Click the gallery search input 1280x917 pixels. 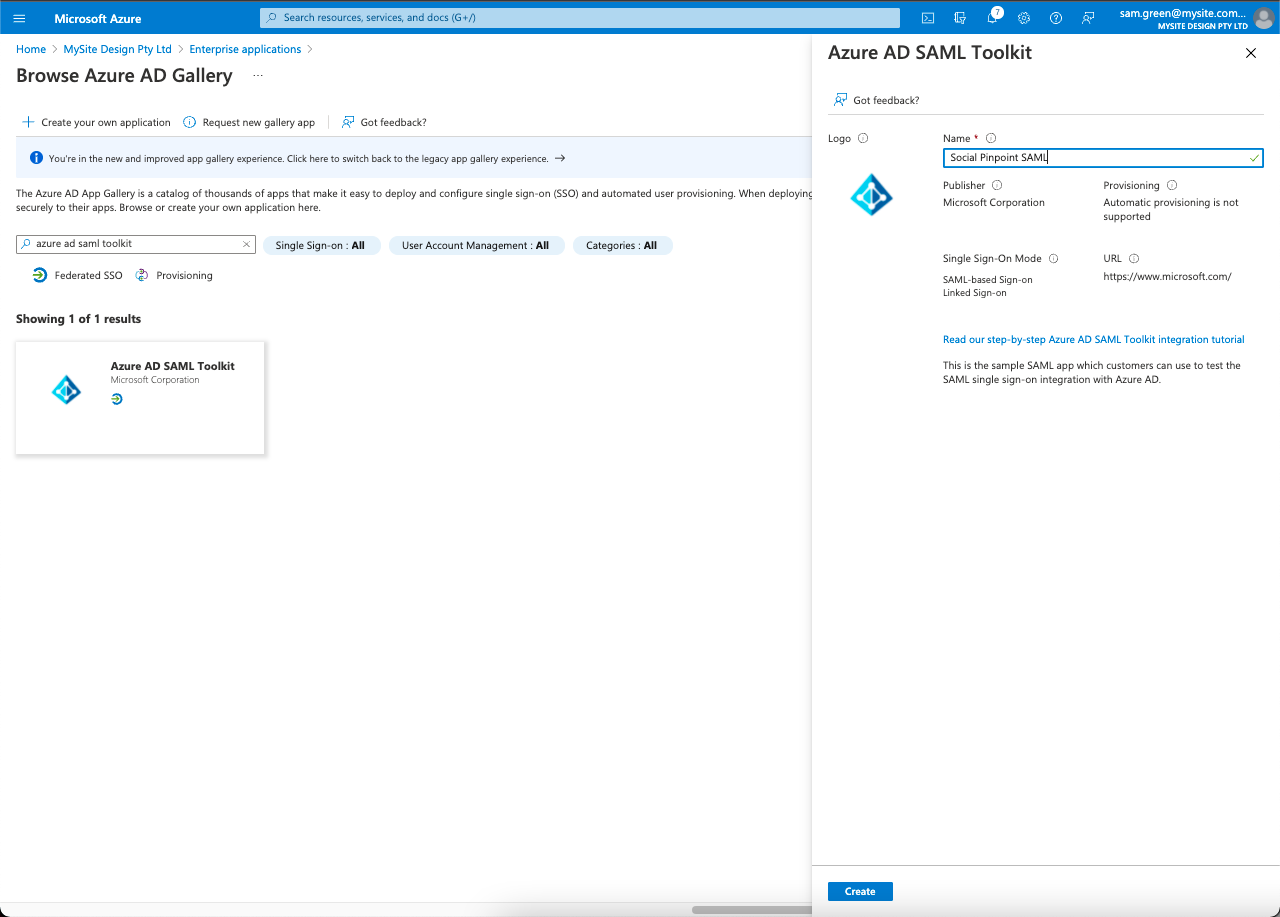pos(136,244)
